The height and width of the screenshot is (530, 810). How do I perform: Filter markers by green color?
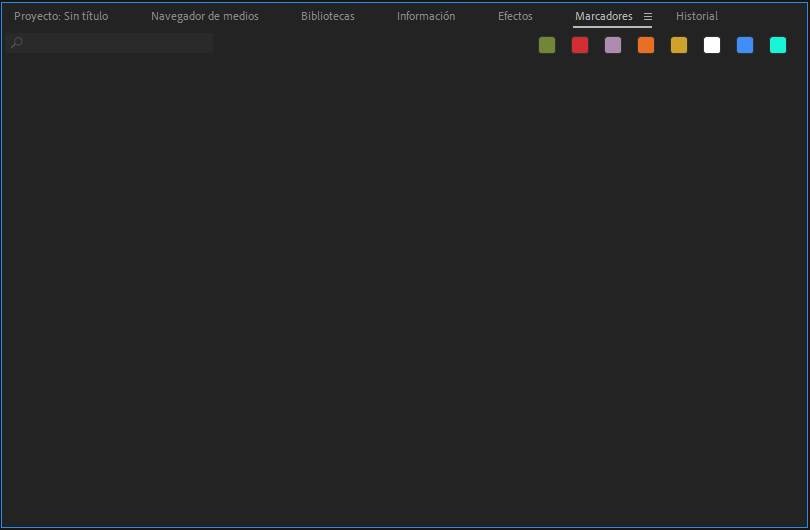[x=547, y=45]
